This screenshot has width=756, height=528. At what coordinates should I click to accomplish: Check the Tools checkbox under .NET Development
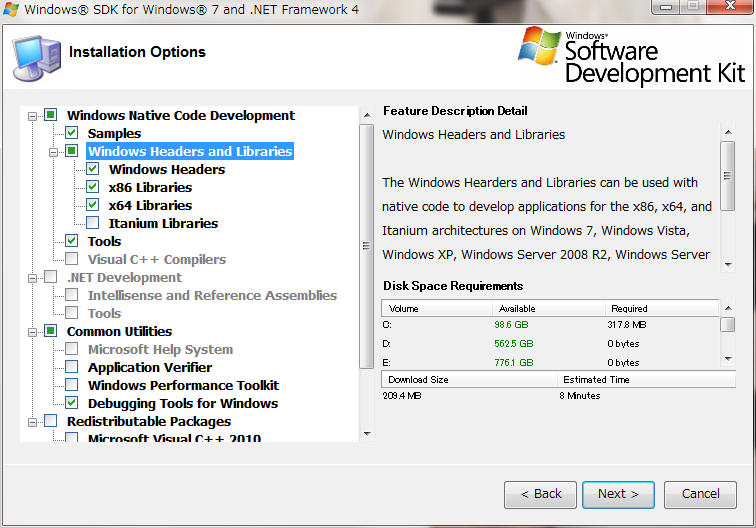click(x=71, y=313)
